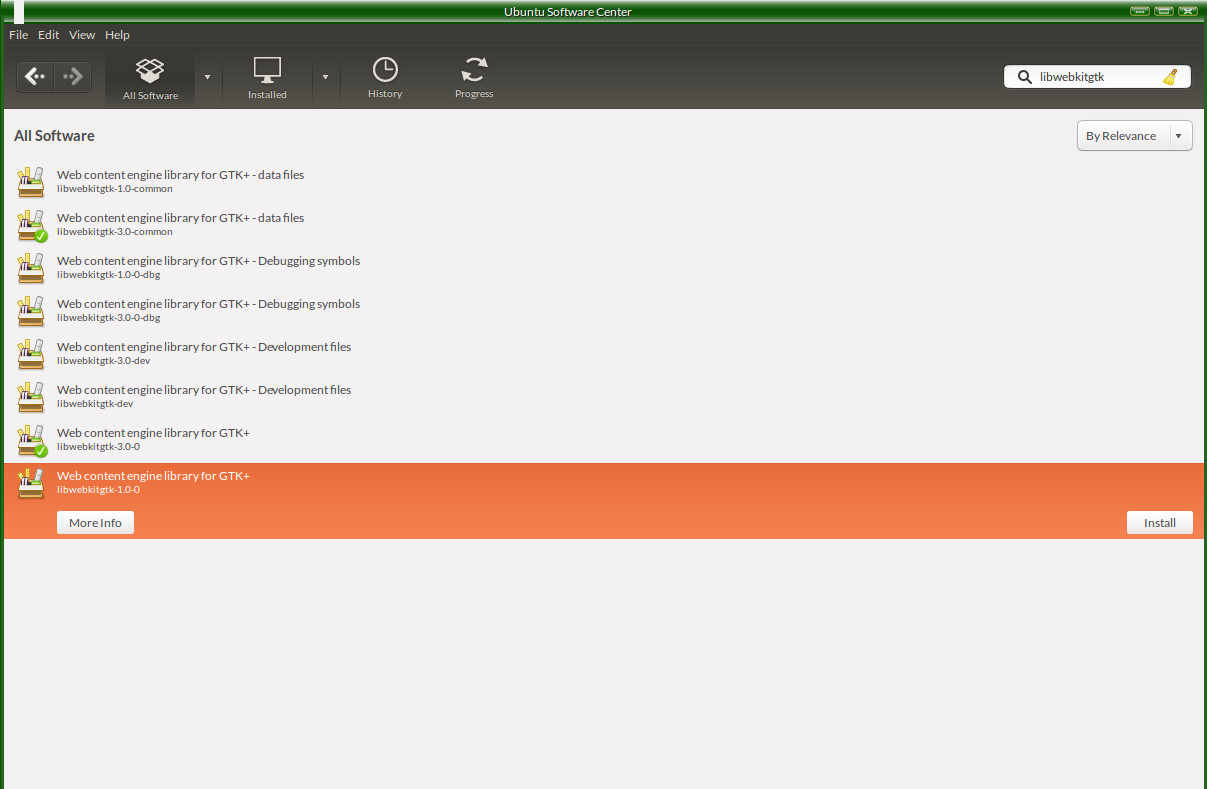Click the libwebkitgtk-1.0-0 package icon

pyautogui.click(x=32, y=483)
